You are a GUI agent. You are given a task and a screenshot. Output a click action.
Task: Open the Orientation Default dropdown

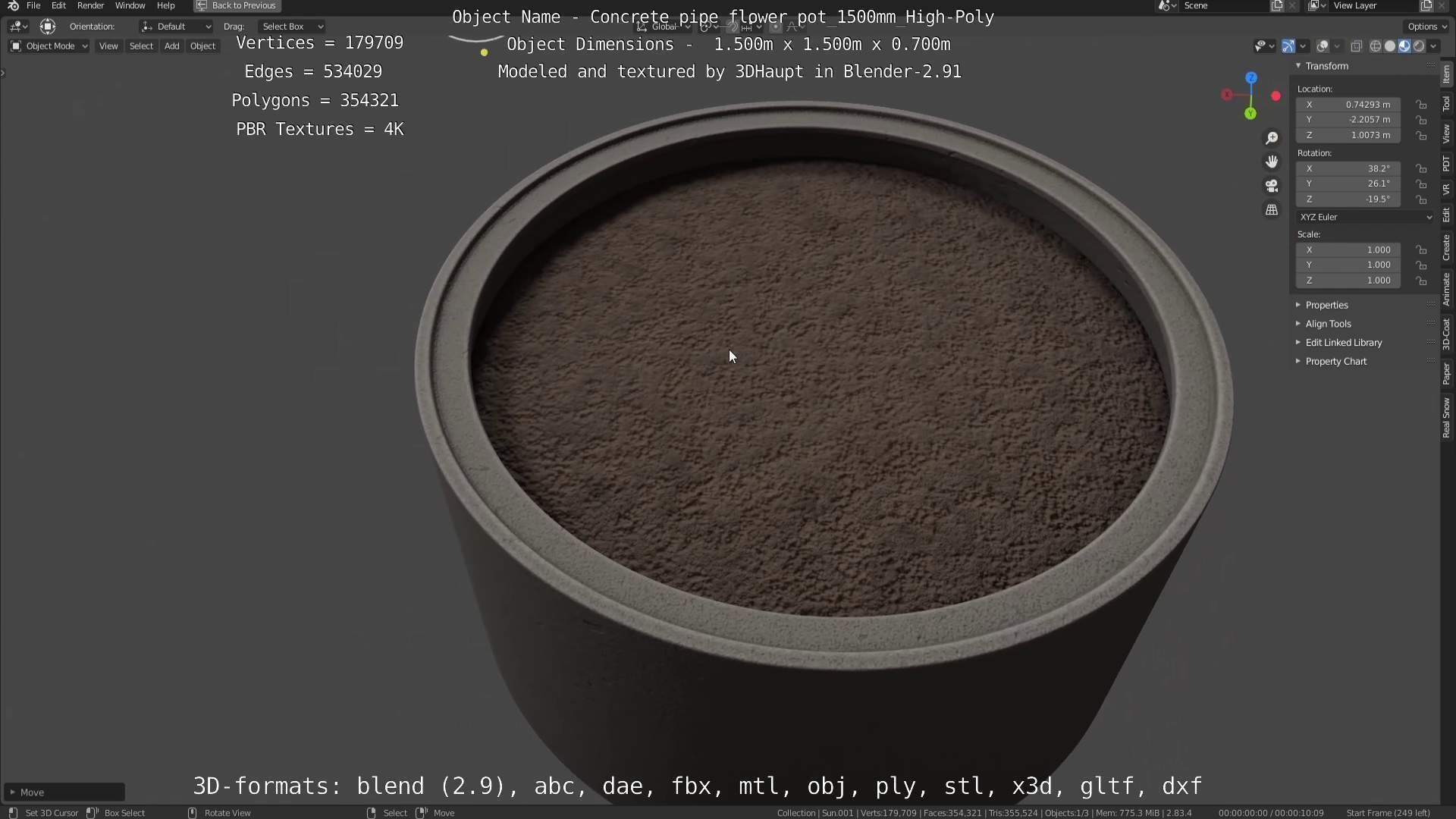pyautogui.click(x=176, y=27)
